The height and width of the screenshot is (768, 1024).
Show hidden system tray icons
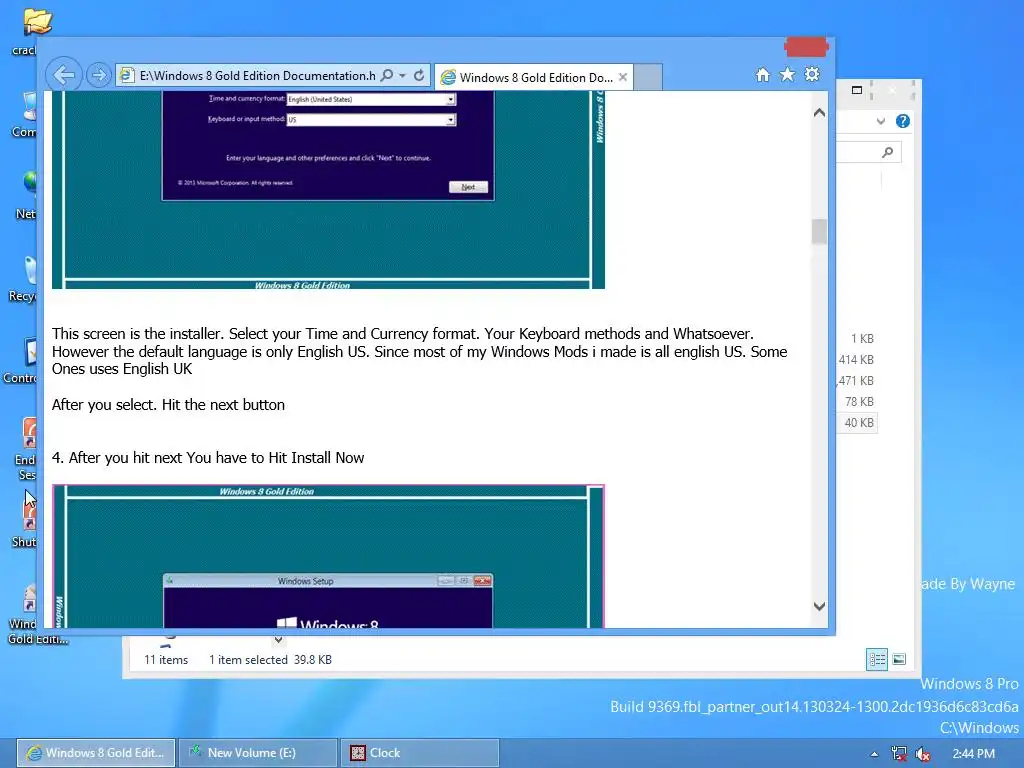(874, 754)
